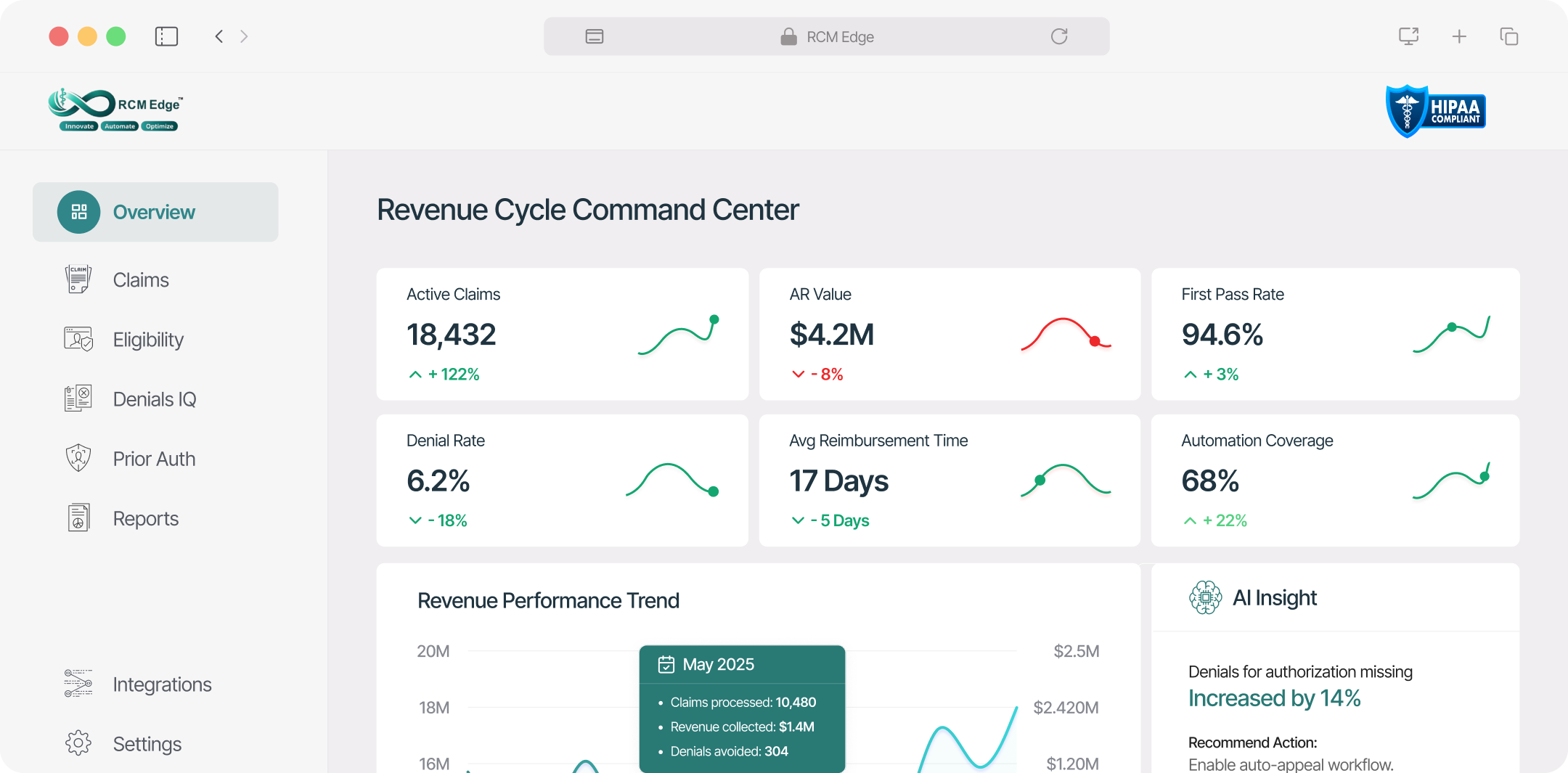Screen dimensions: 1568x773
Task: Click the May 2025 calendar icon in tooltip
Action: click(666, 664)
